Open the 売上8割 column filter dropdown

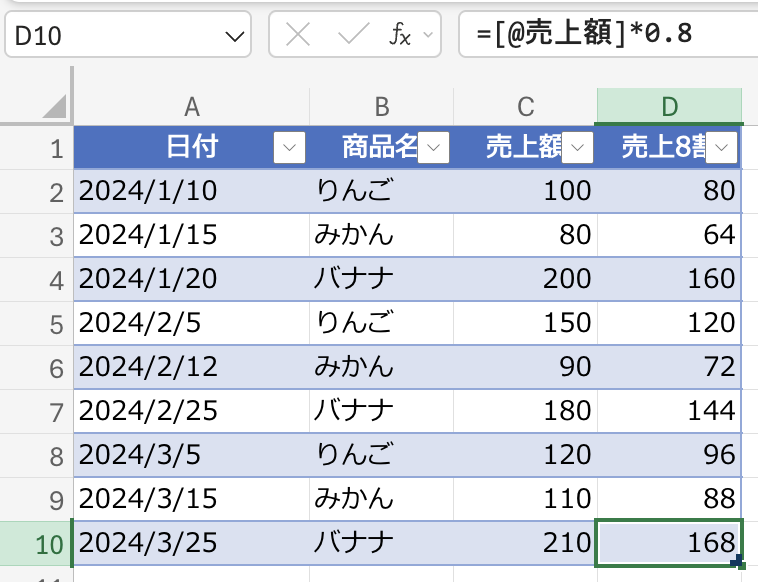[723, 149]
